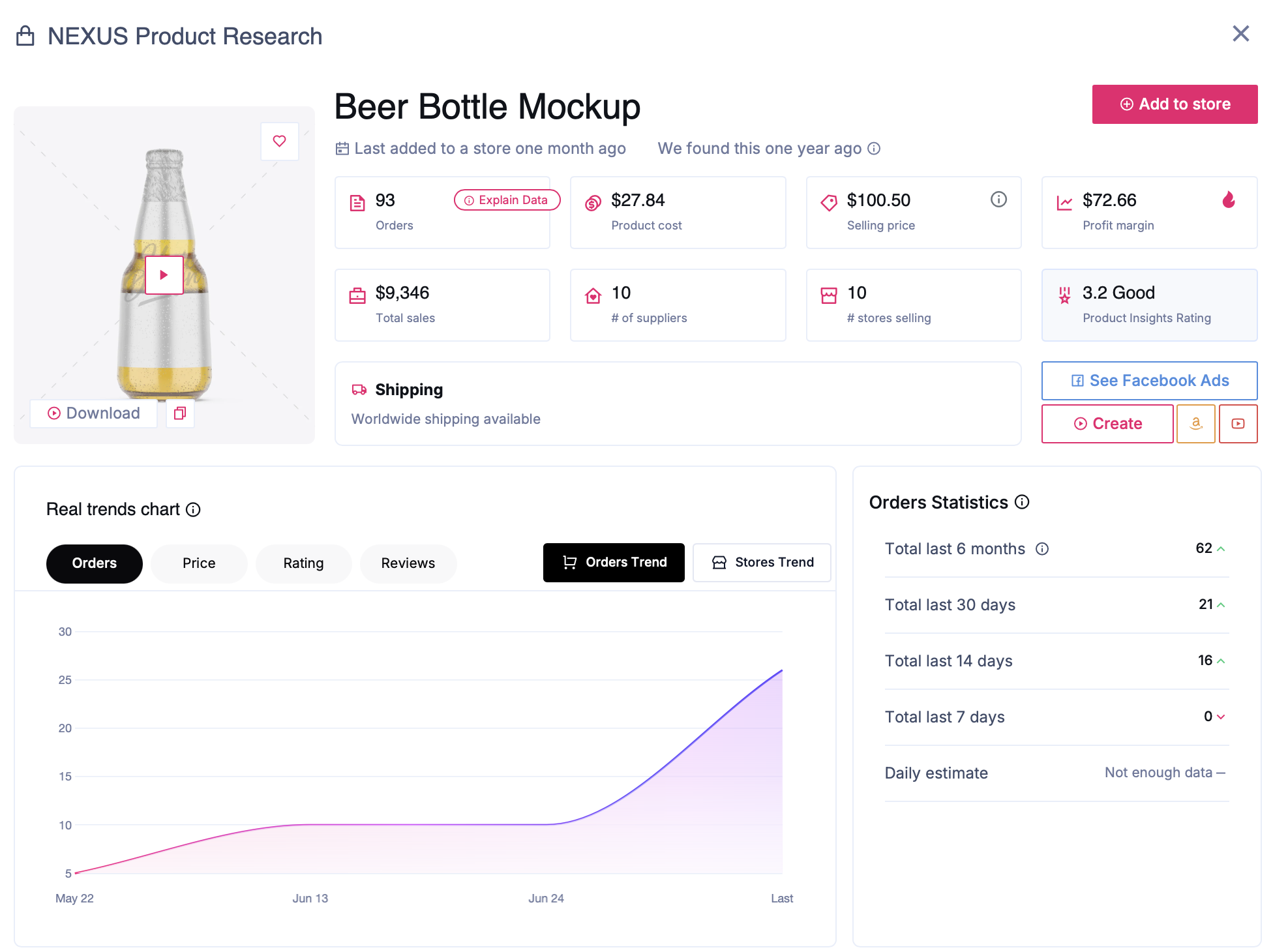The image size is (1273, 952).
Task: Click the Profit margin chart icon
Action: (x=1064, y=203)
